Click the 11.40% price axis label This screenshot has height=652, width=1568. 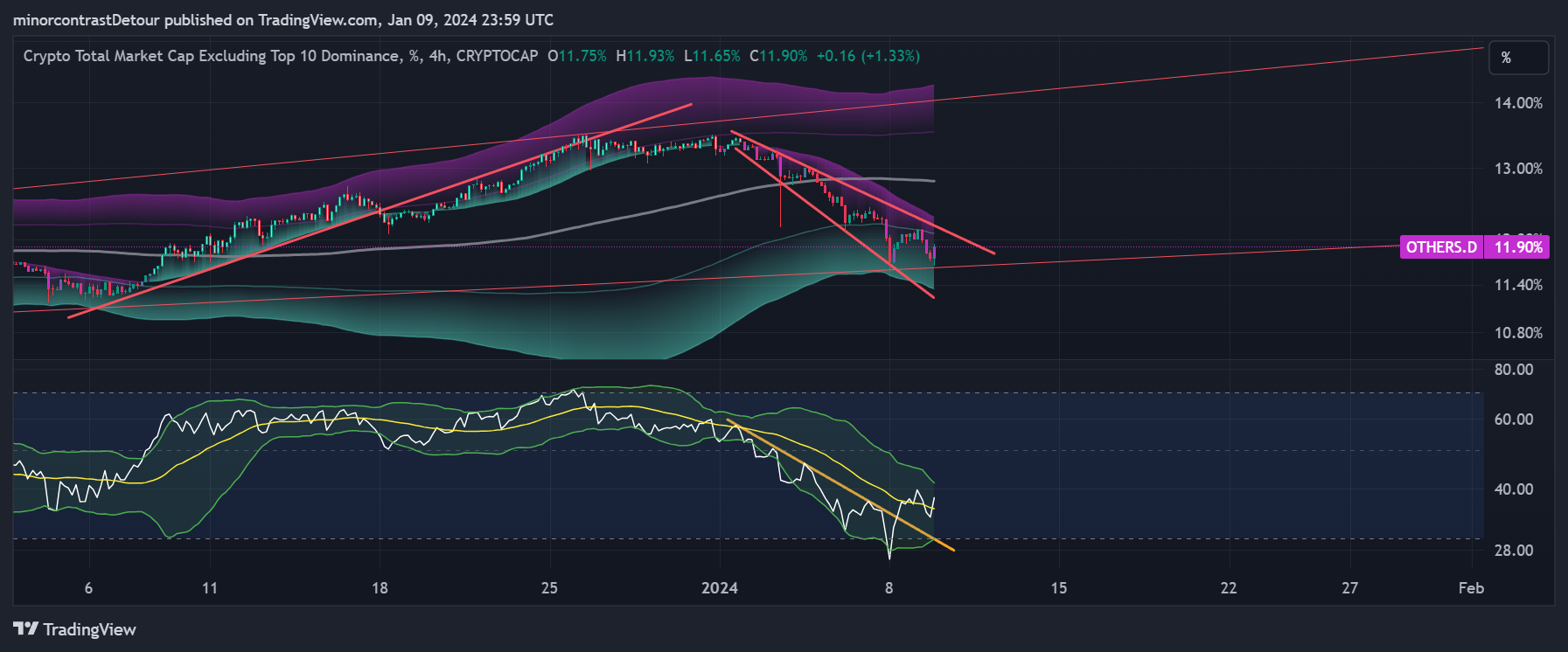click(1518, 285)
